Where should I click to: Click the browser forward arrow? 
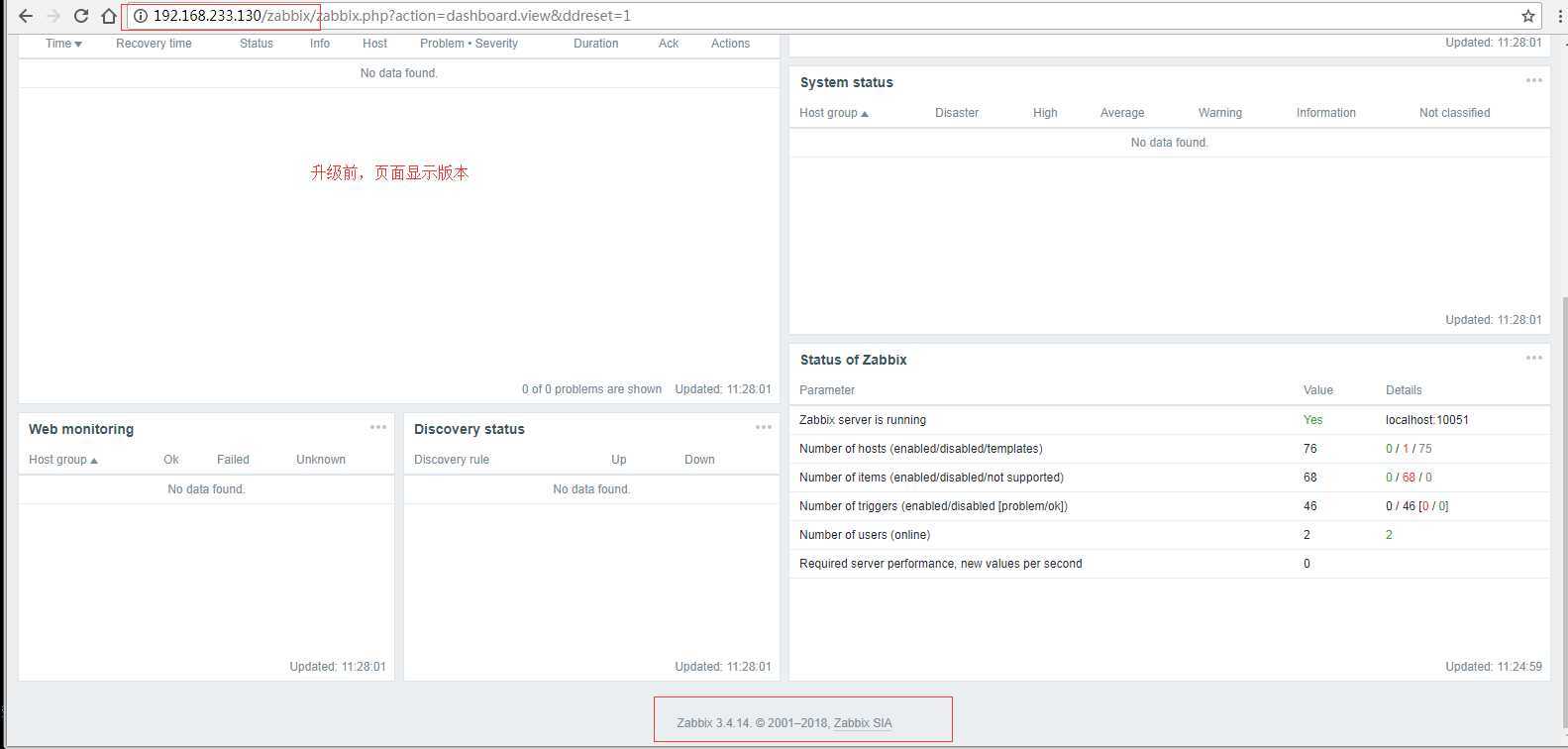point(53,16)
